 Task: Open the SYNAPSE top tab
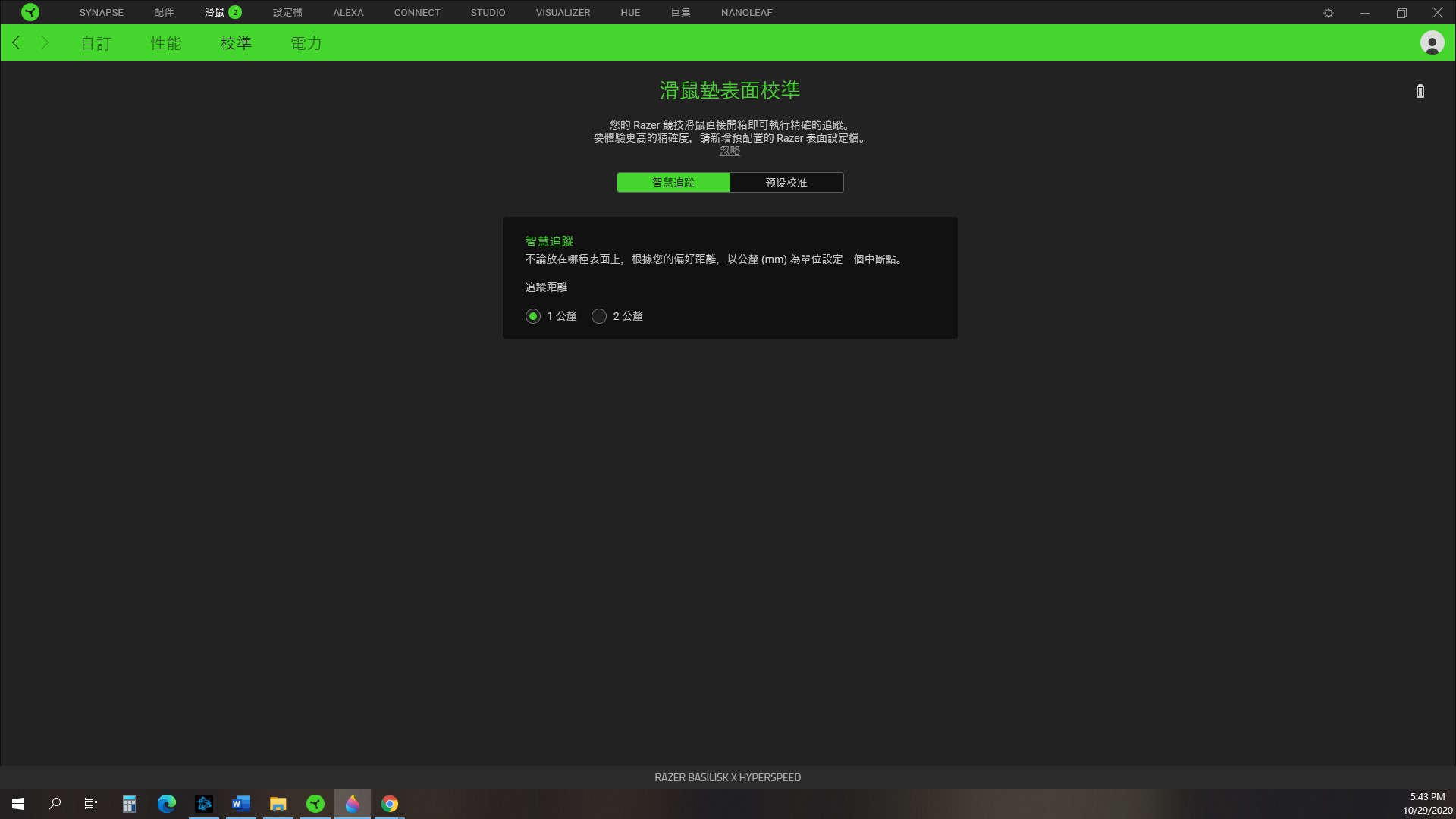(102, 13)
